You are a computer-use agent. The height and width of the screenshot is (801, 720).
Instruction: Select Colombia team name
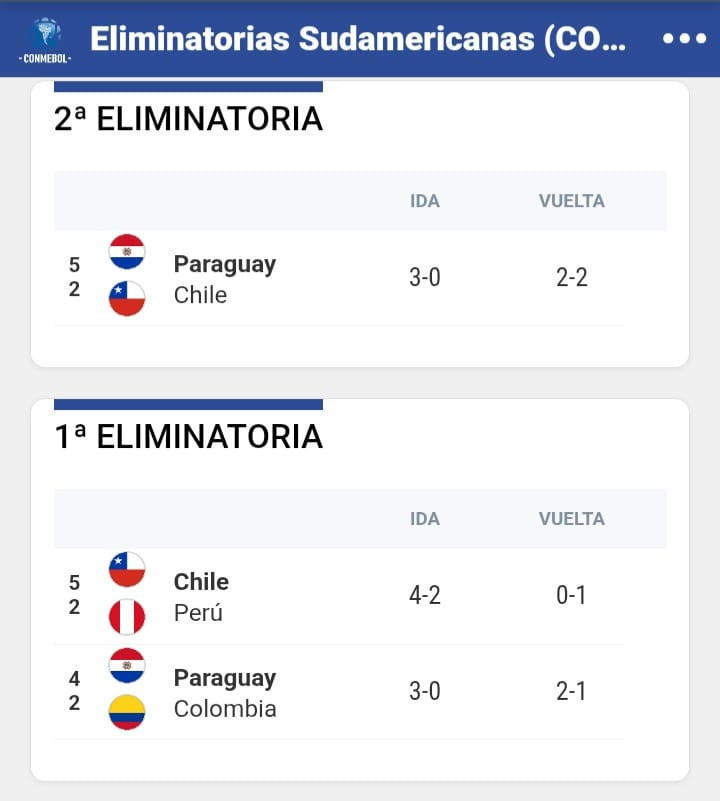click(x=225, y=709)
